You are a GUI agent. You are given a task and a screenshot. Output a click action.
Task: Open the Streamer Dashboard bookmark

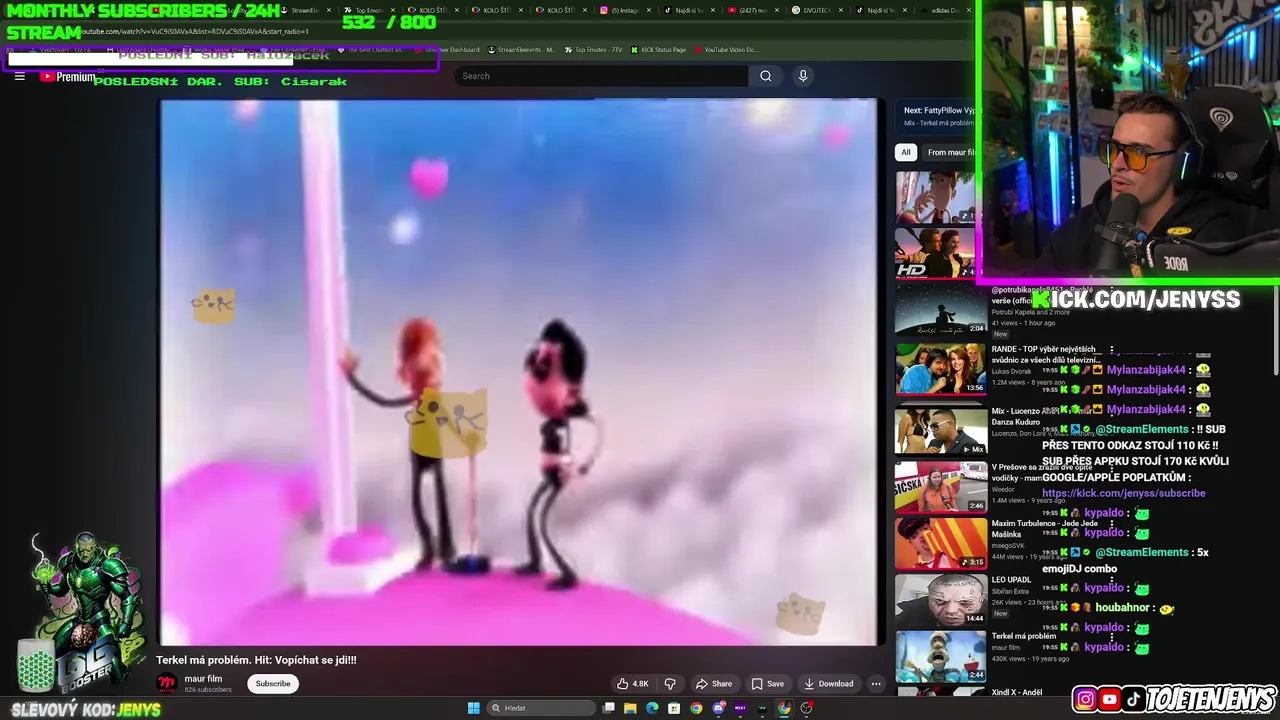pos(447,50)
